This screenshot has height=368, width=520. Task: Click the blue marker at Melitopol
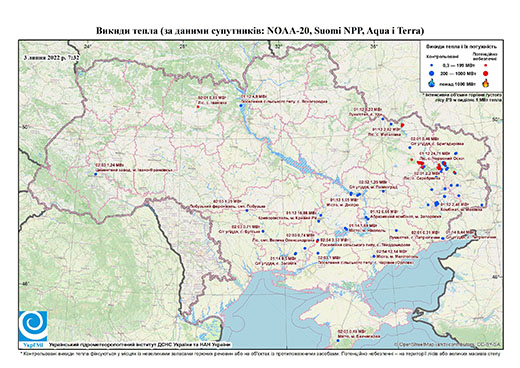(374, 256)
